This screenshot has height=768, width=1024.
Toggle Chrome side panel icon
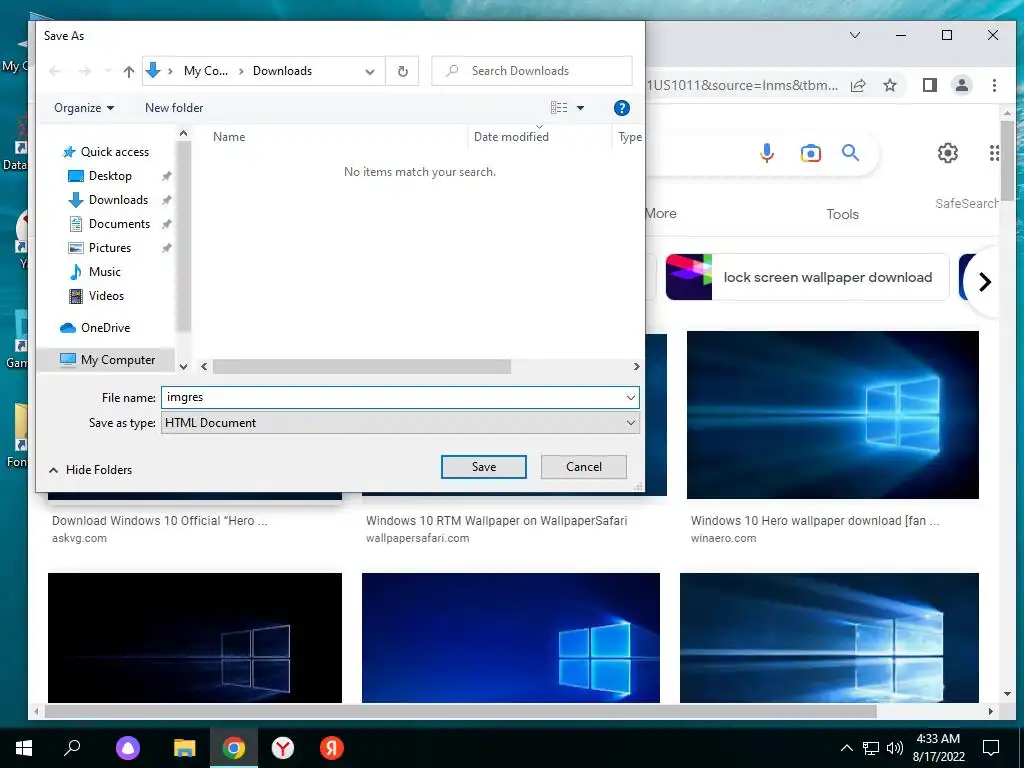click(930, 86)
